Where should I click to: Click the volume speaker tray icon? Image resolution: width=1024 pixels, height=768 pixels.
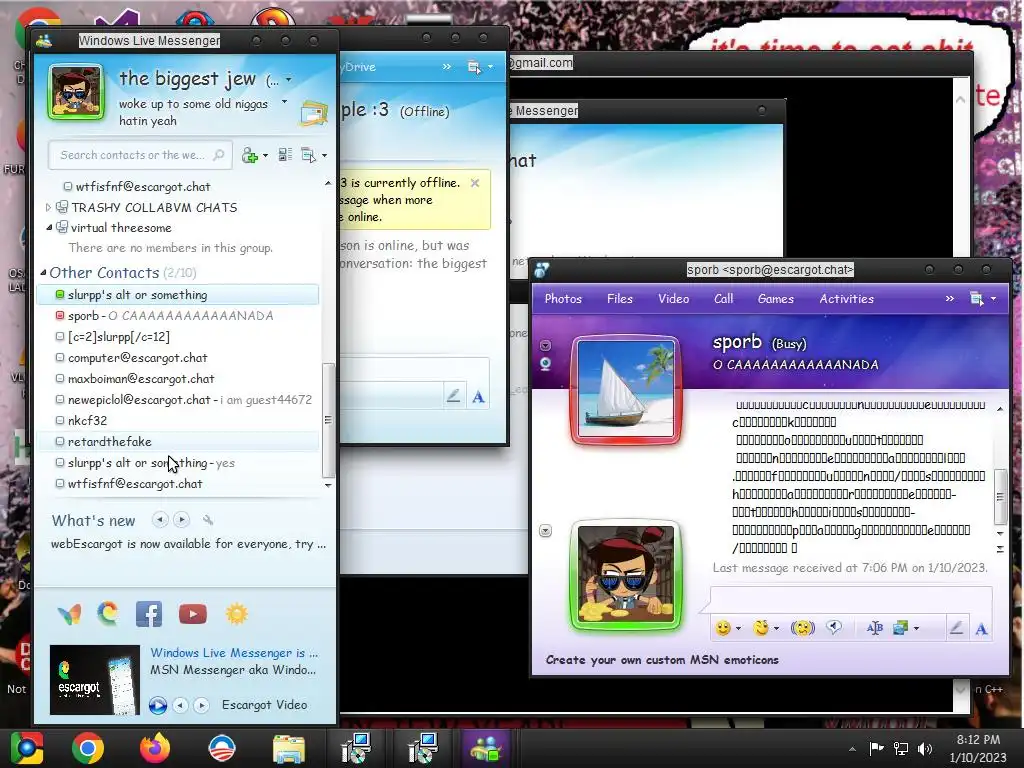(925, 748)
